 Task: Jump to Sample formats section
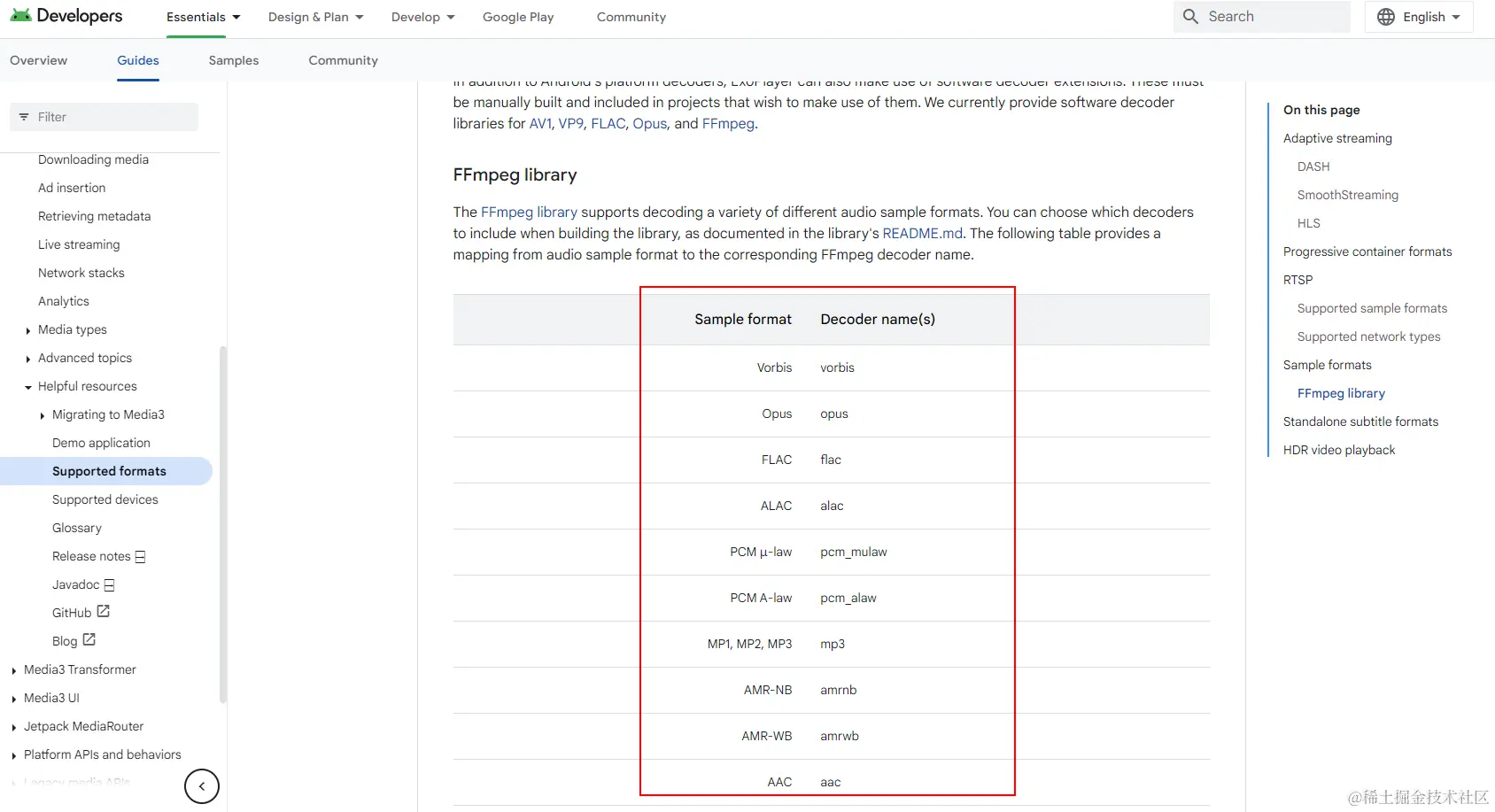tap(1328, 365)
